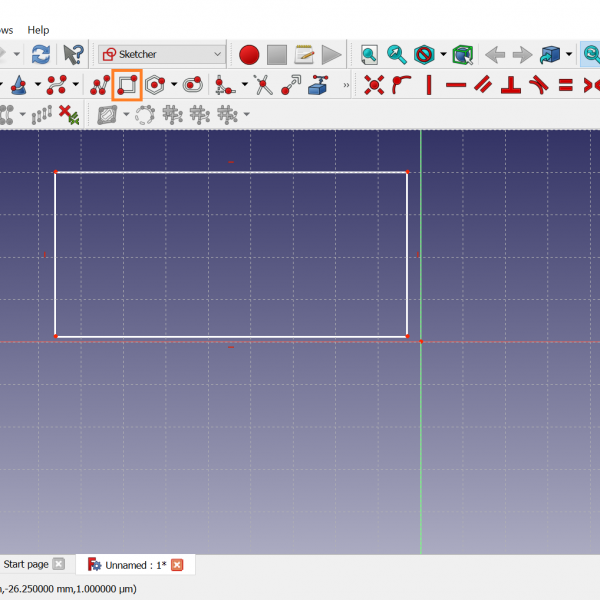Select the Create rectangle tool
The height and width of the screenshot is (600, 600).
126,85
